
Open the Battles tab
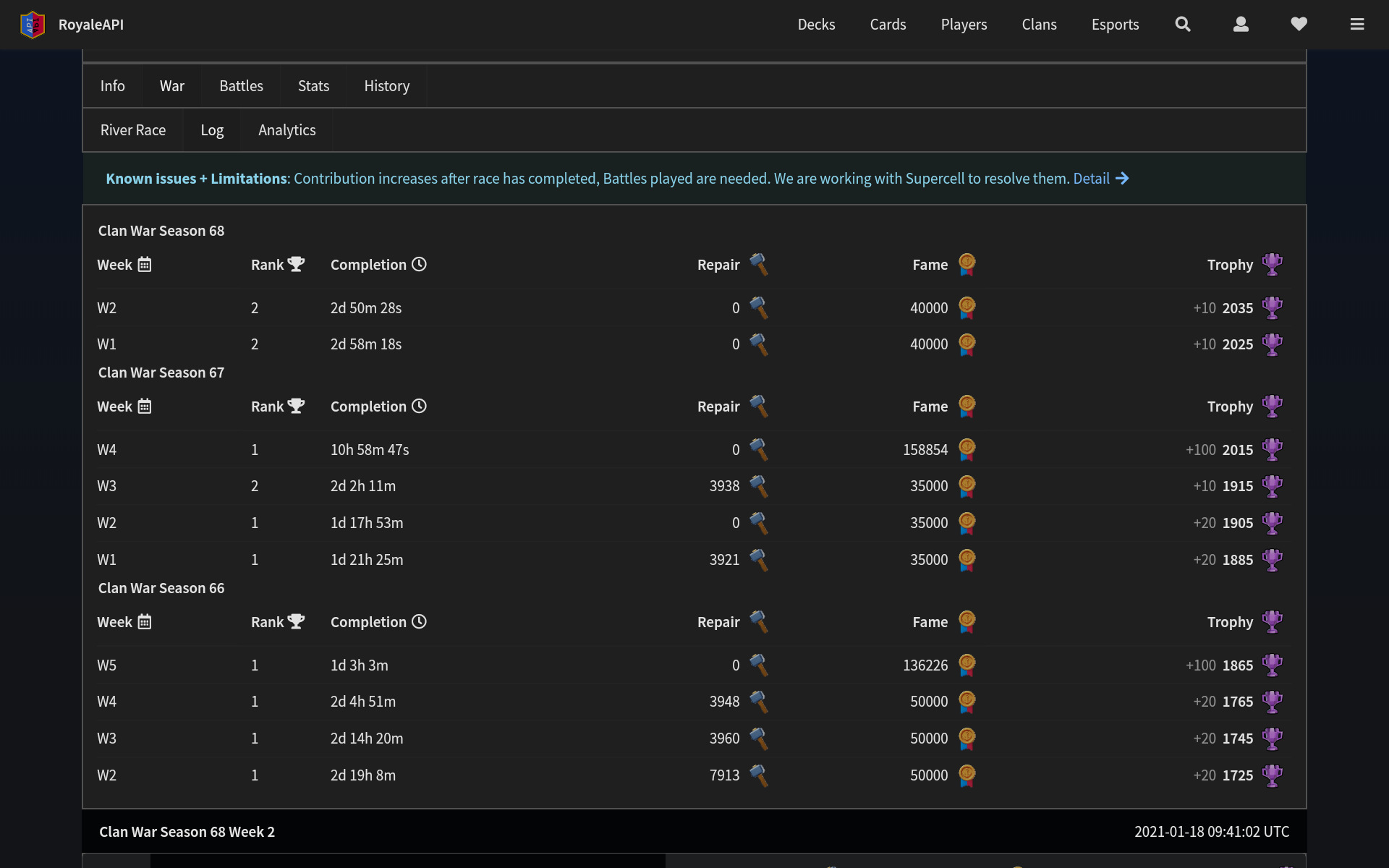[241, 86]
